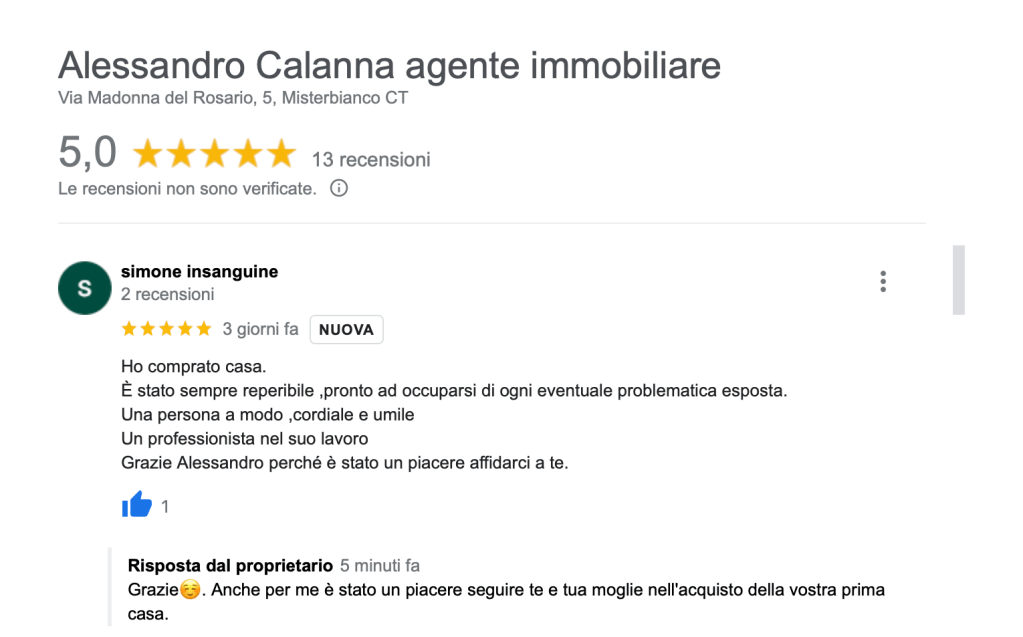Click the "5,0" average rating score
This screenshot has width=1023, height=637.
coord(87,153)
